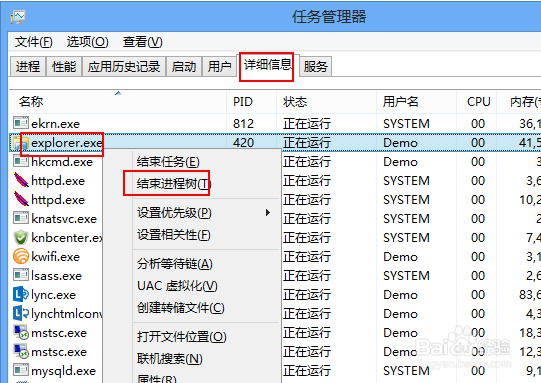Viewport: 541px width, 383px height.
Task: Sort by the 名称 column header
Action: click(118, 101)
